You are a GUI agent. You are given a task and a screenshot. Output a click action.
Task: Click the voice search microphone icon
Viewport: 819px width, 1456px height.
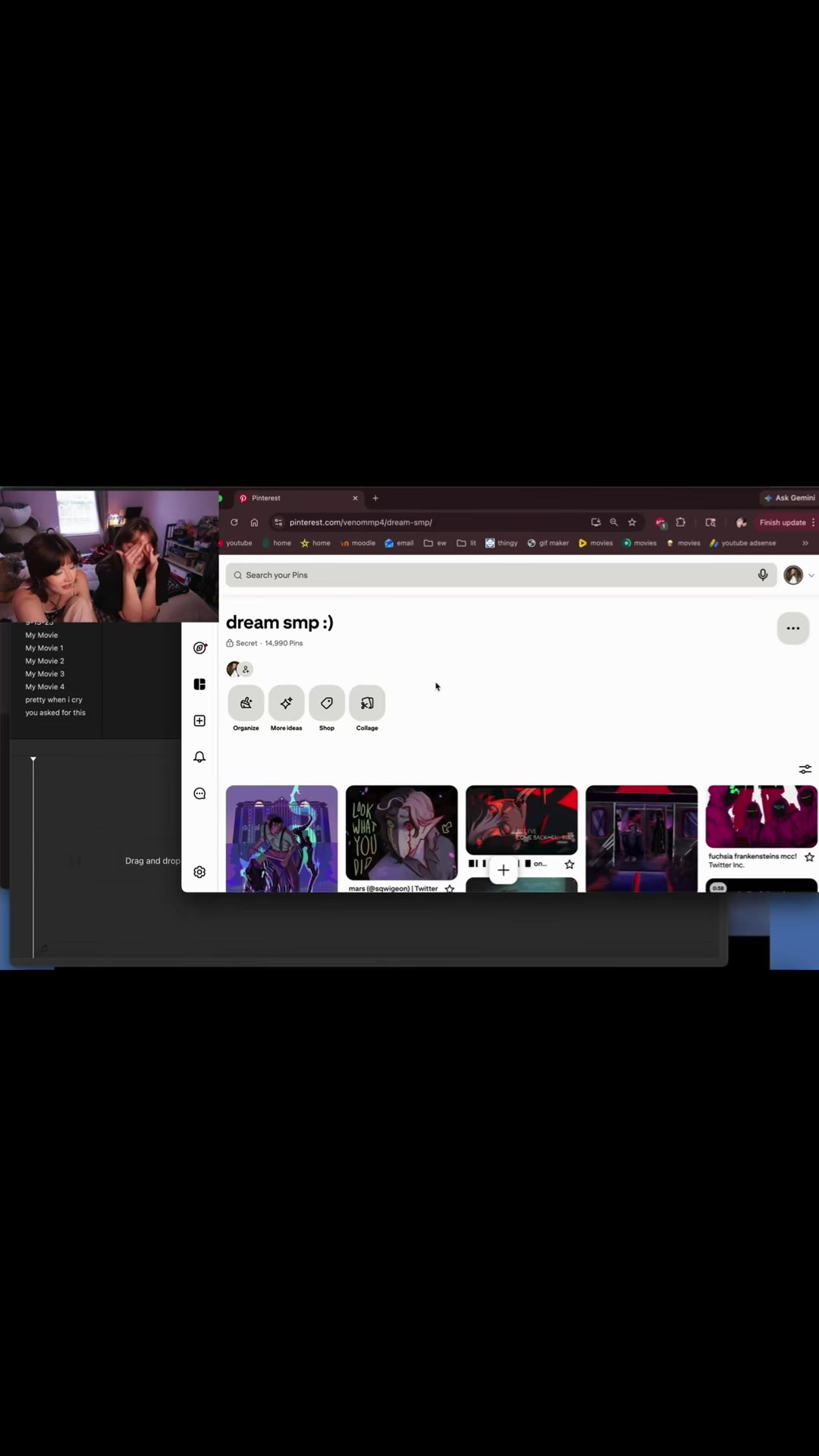(763, 575)
